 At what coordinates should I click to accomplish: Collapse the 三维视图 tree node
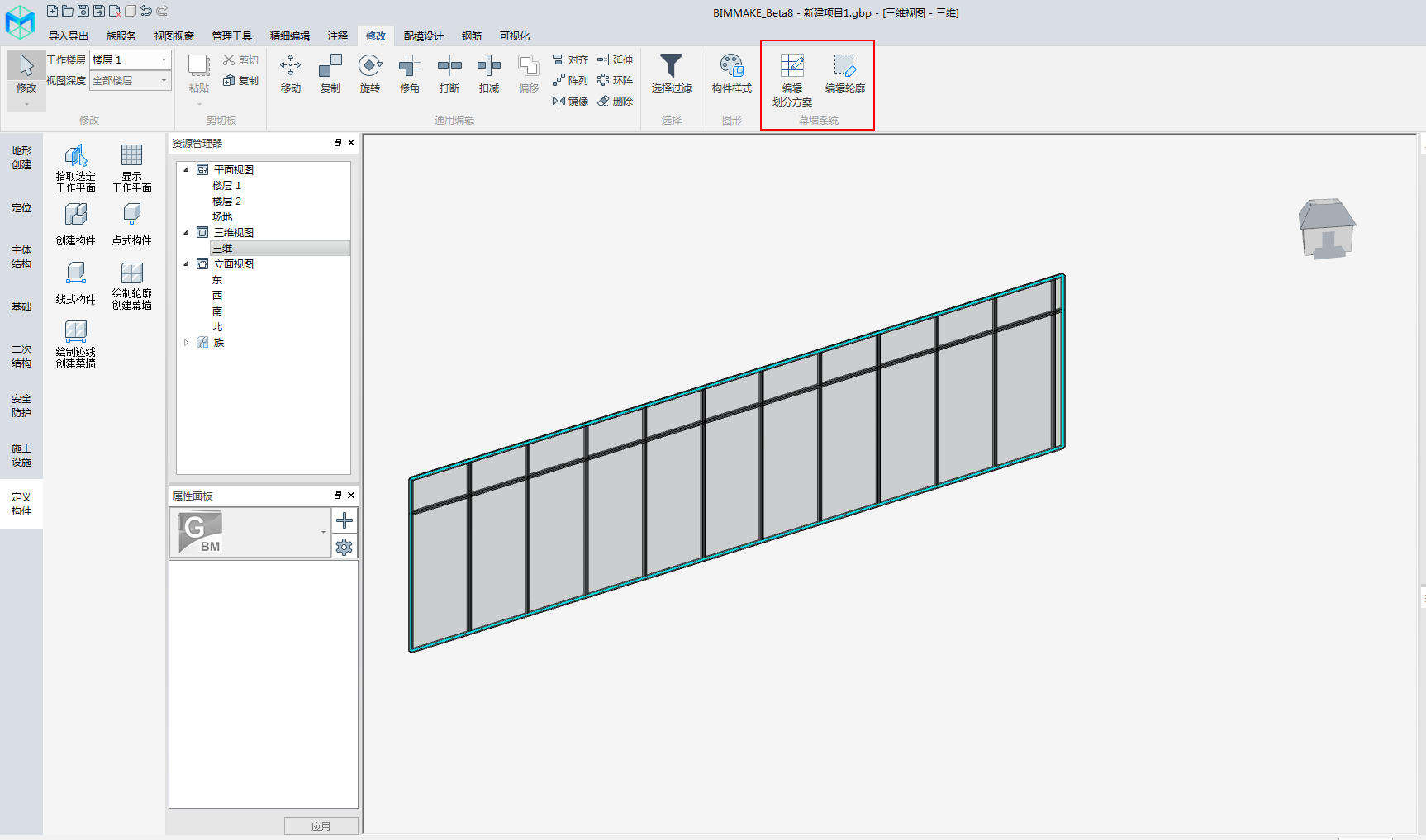[187, 233]
